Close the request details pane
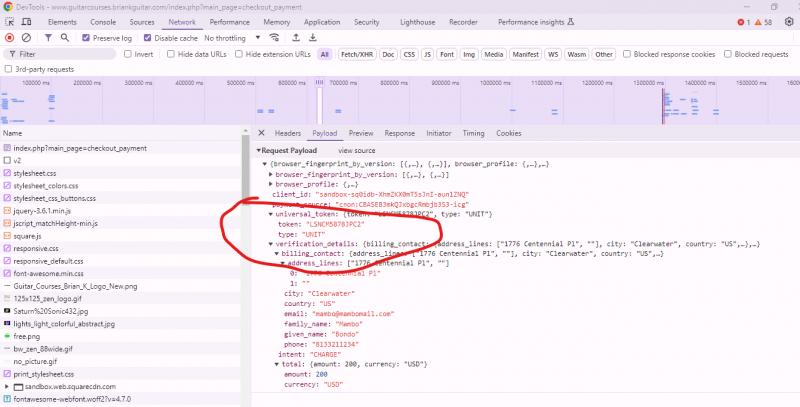This screenshot has height=407, width=800. coord(261,133)
